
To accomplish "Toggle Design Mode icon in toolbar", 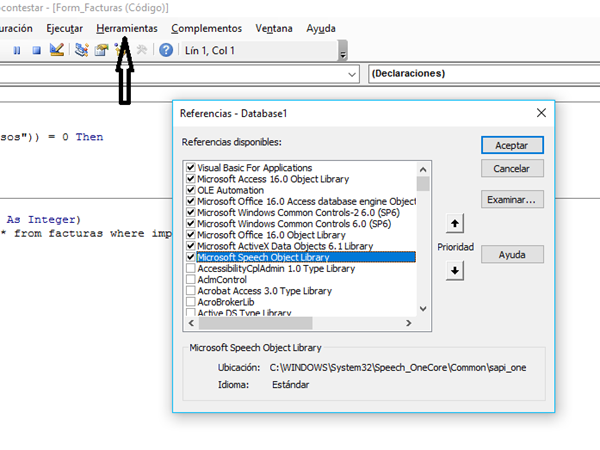I will point(56,50).
